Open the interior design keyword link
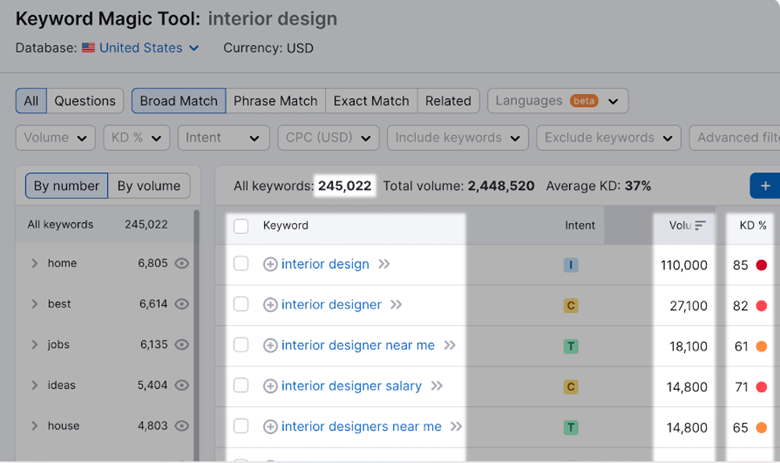Screen dimensions: 780x463 click(x=325, y=264)
